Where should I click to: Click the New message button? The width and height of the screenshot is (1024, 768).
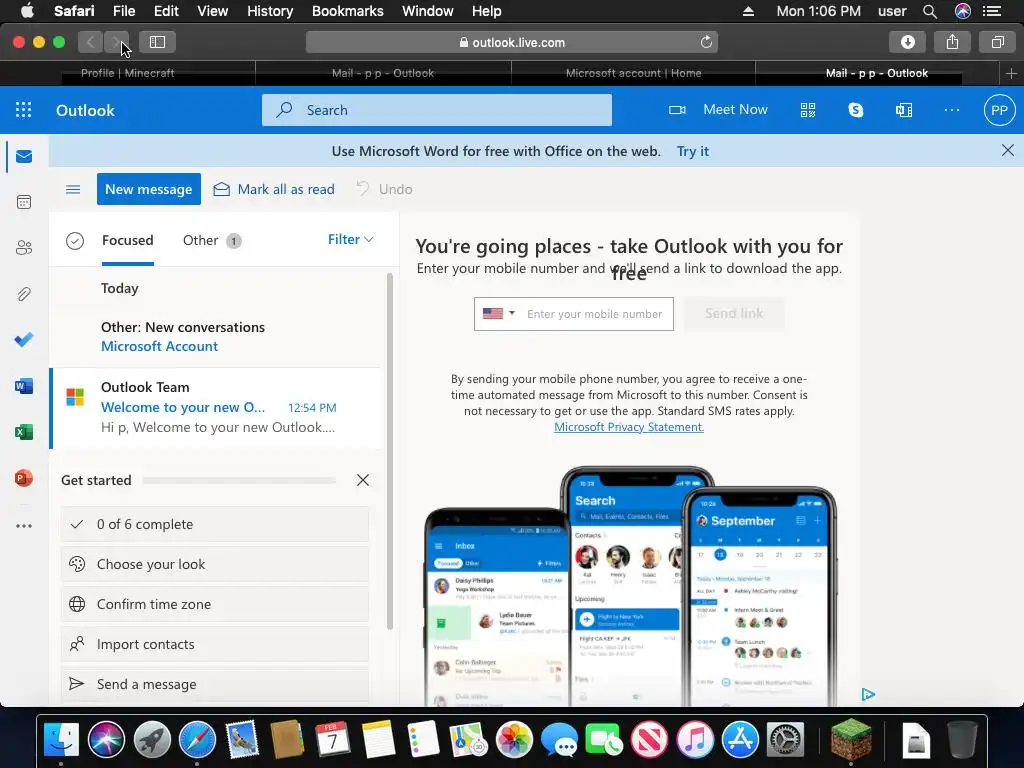[149, 189]
